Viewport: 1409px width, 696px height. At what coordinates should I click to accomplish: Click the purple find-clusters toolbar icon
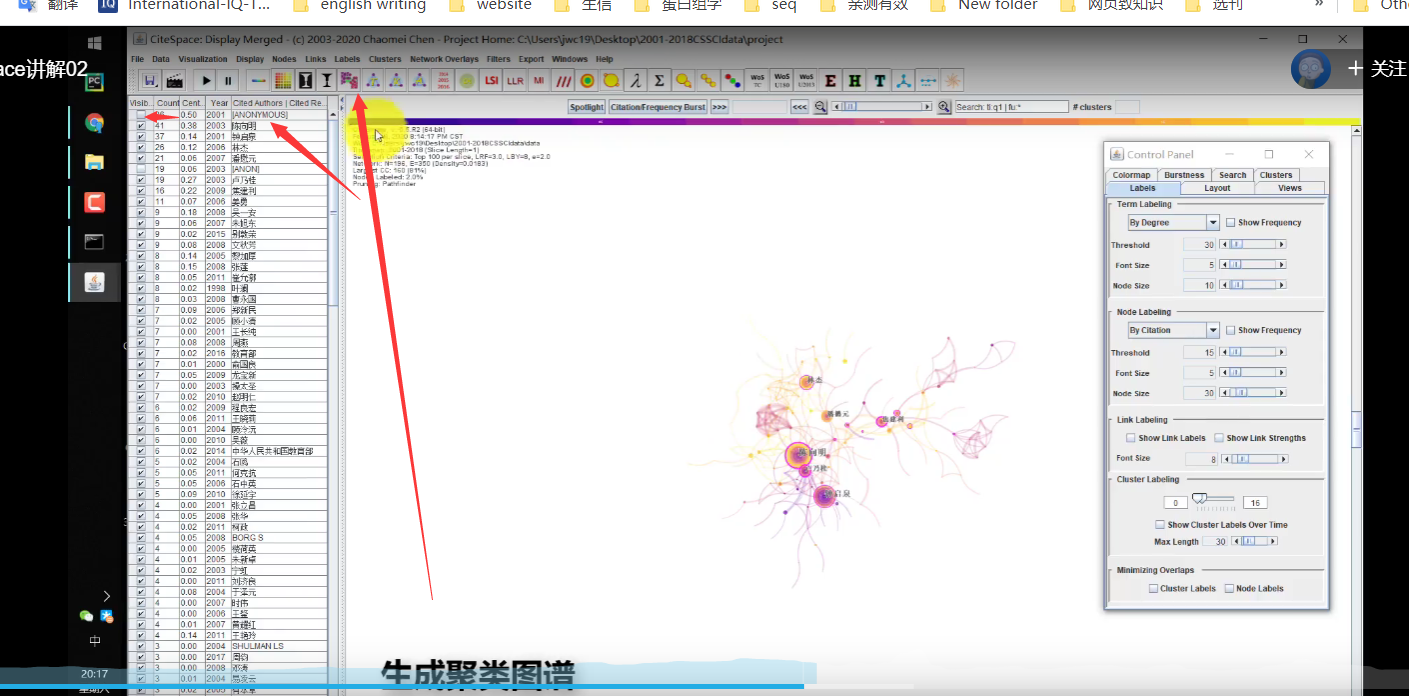350,80
